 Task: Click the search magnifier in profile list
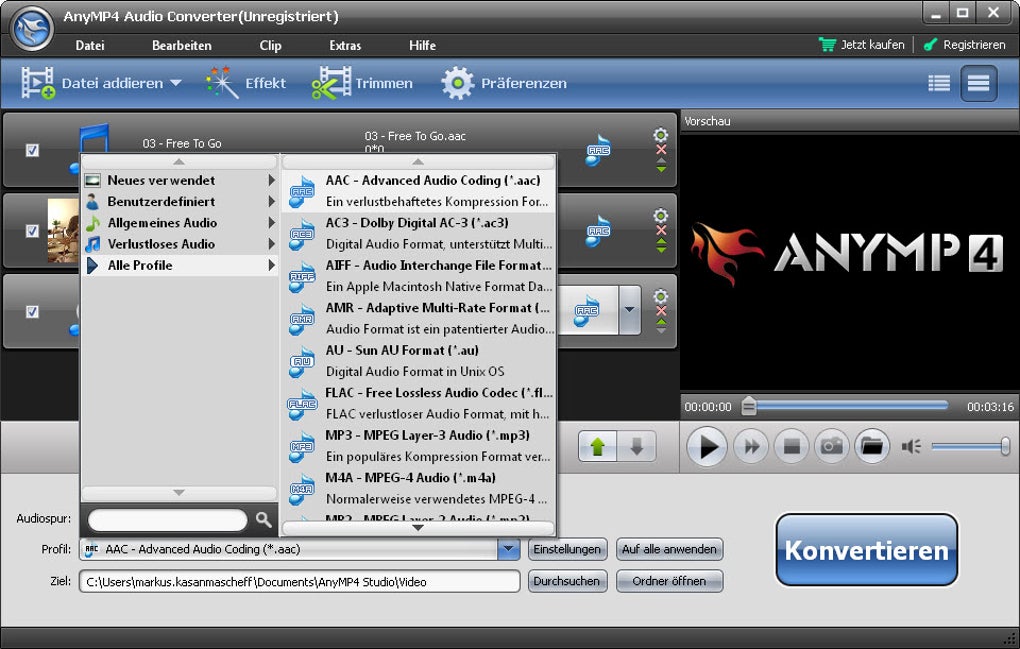tap(263, 519)
